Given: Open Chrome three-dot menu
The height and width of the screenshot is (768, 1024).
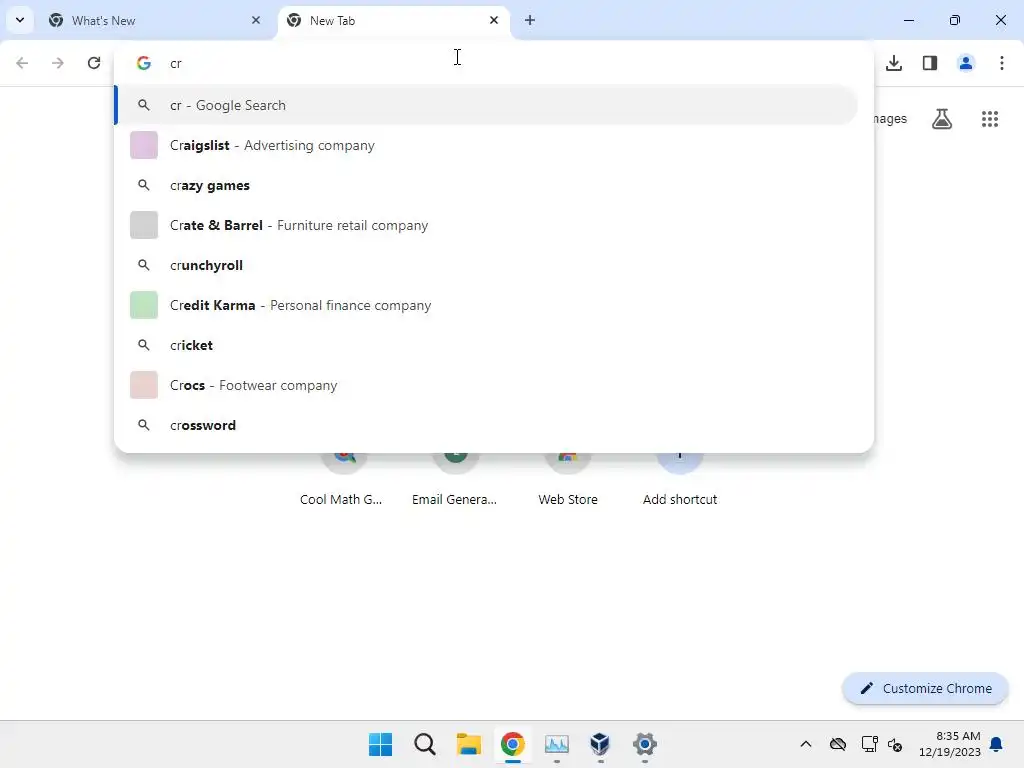Looking at the screenshot, I should click(1002, 63).
